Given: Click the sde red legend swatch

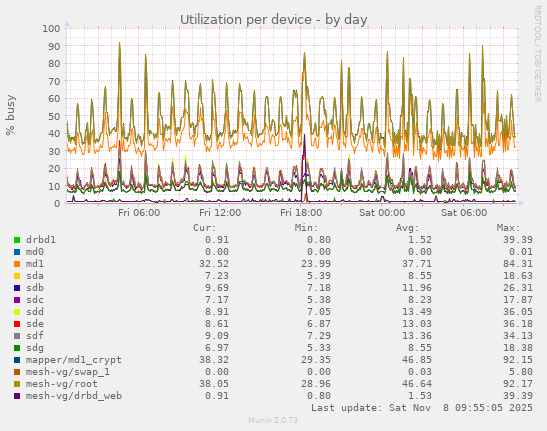Looking at the screenshot, I should [x=17, y=324].
